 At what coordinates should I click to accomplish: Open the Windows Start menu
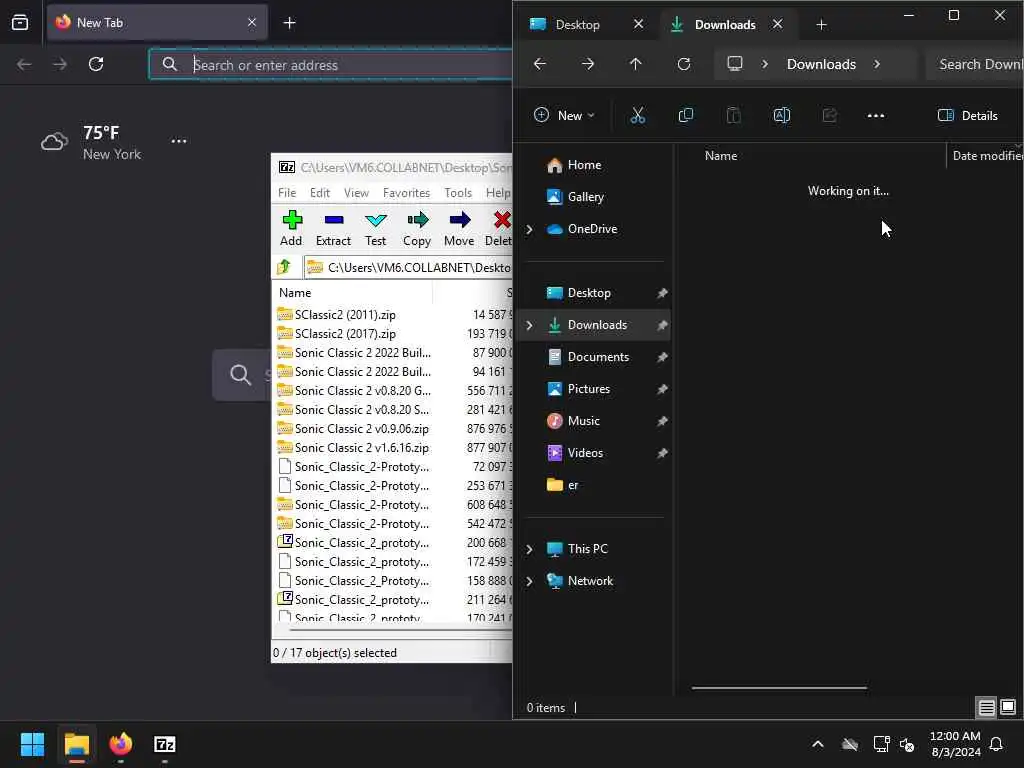point(32,744)
